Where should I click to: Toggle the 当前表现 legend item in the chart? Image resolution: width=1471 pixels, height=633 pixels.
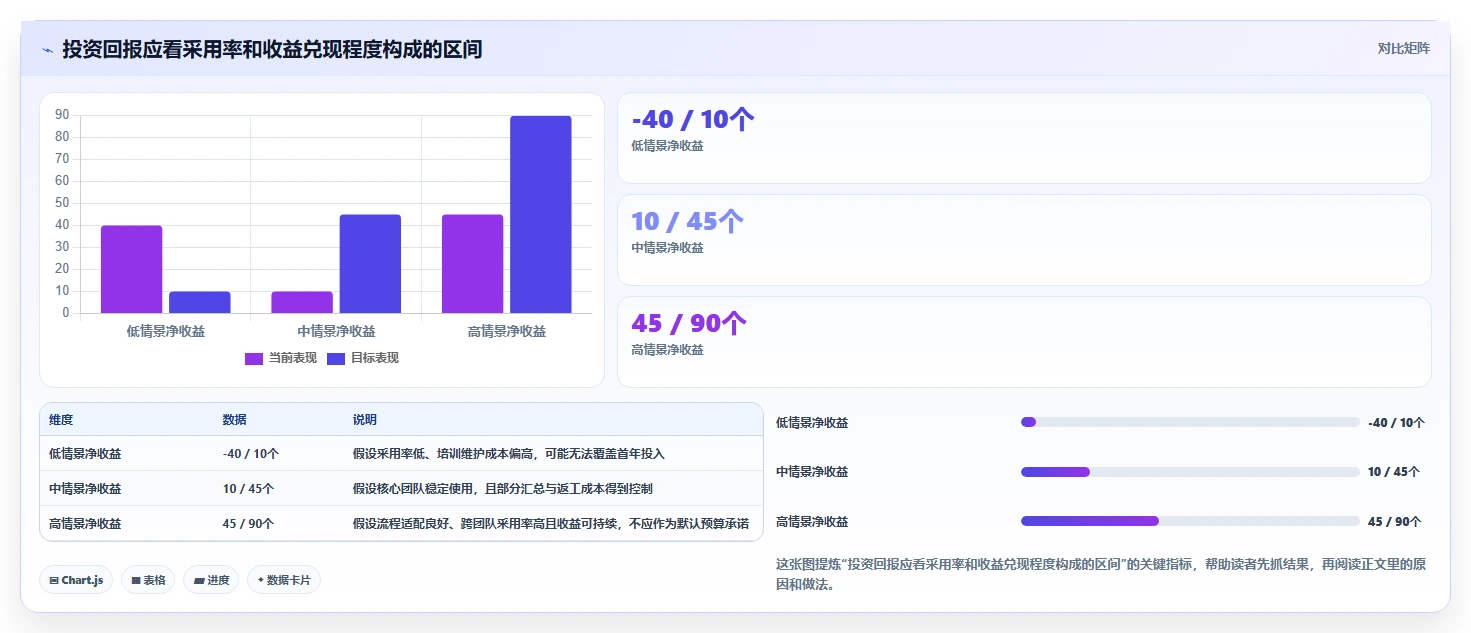[281, 358]
